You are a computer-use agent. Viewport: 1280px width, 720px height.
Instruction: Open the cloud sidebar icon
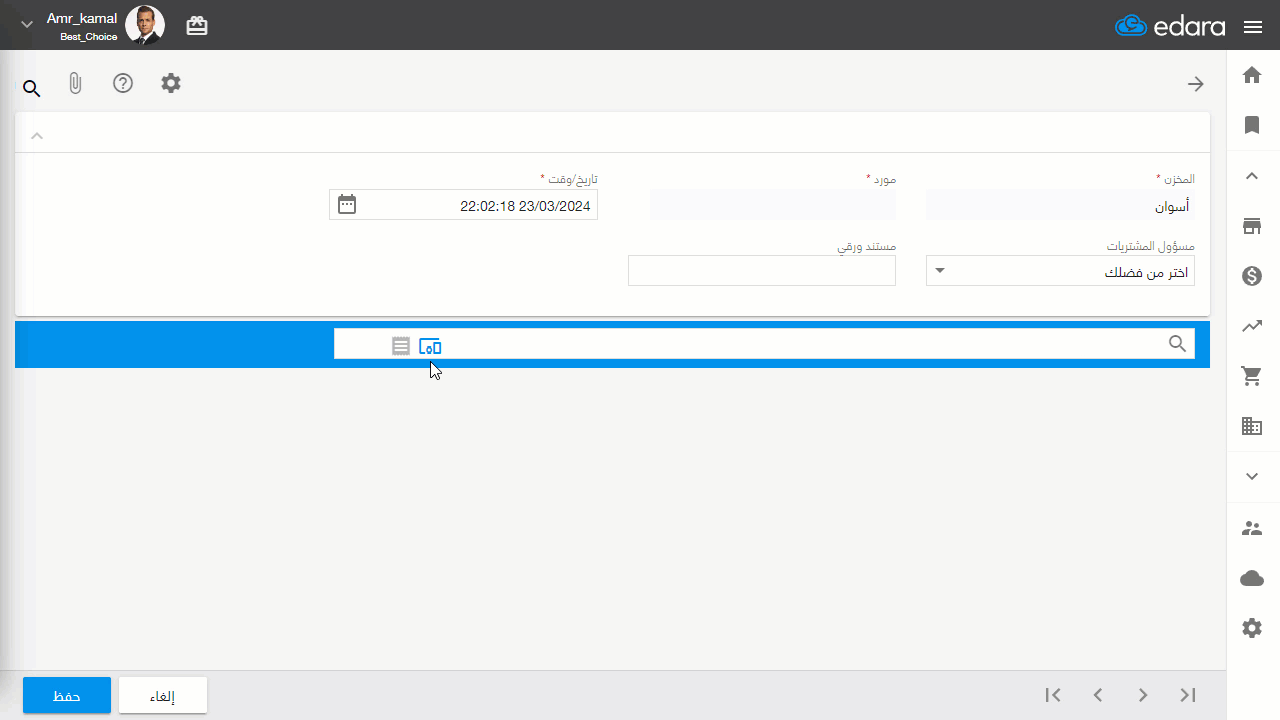point(1252,578)
